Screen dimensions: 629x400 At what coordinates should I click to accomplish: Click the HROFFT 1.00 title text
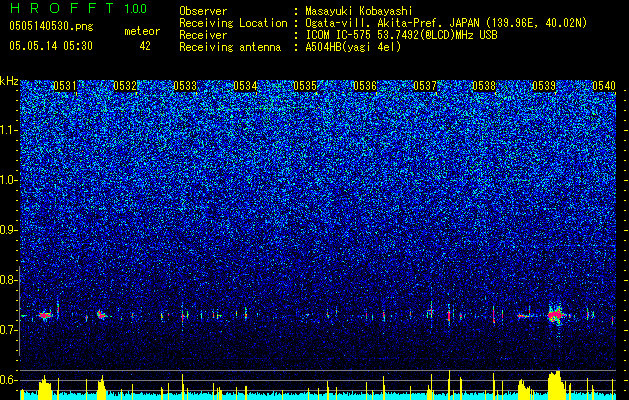tap(79, 8)
